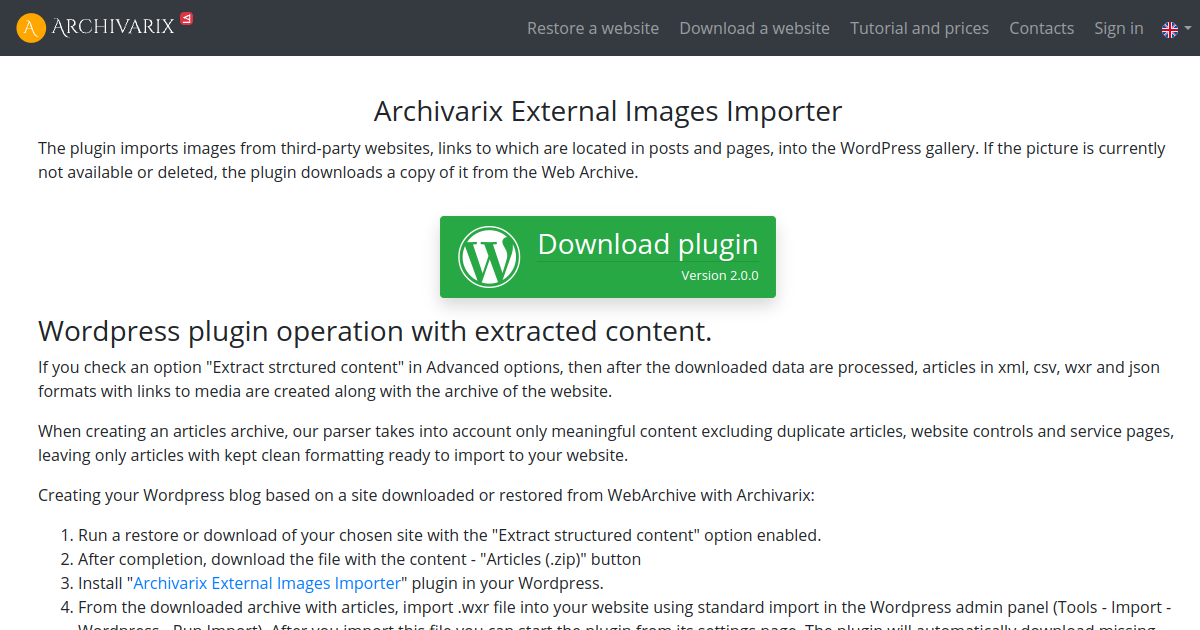Click WordPress logo on download button
Image resolution: width=1200 pixels, height=630 pixels.
pyautogui.click(x=489, y=256)
